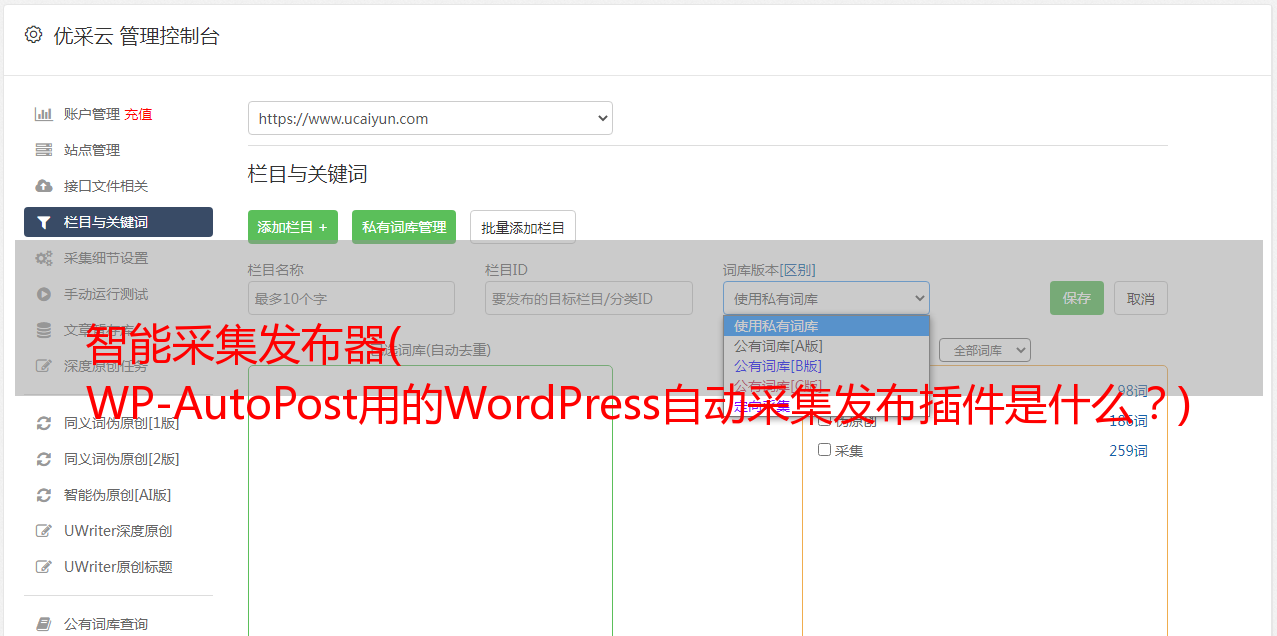This screenshot has width=1277, height=636.
Task: Open 接口文件相关 in the sidebar
Action: 106,186
